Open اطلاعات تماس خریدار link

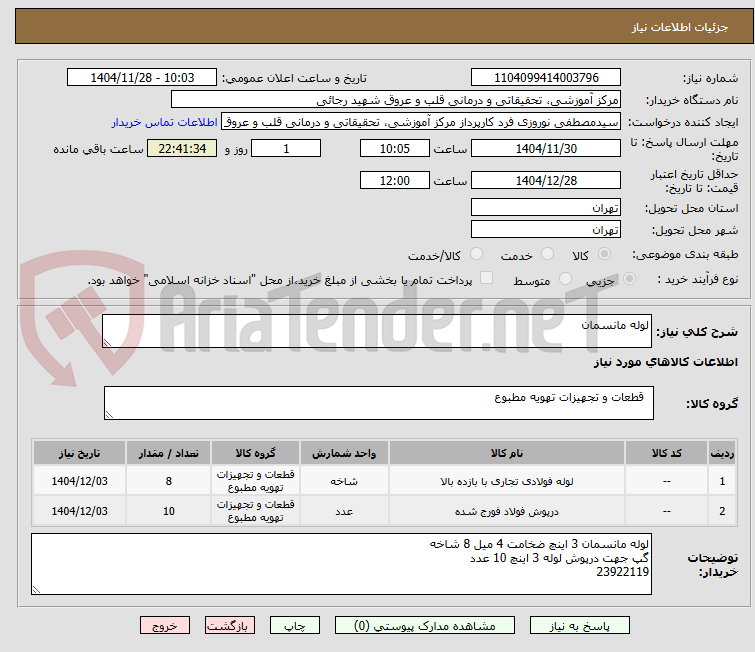(165, 122)
